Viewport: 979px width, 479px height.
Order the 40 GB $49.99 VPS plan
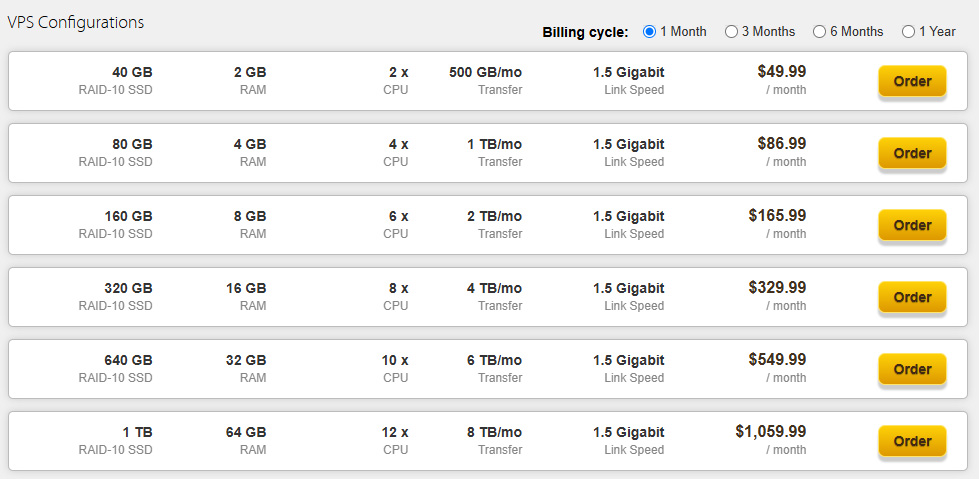912,81
